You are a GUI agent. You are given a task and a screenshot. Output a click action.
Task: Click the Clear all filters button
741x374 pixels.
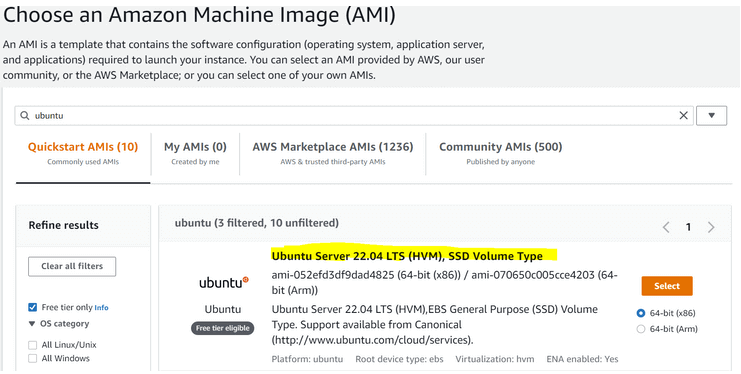[72, 266]
